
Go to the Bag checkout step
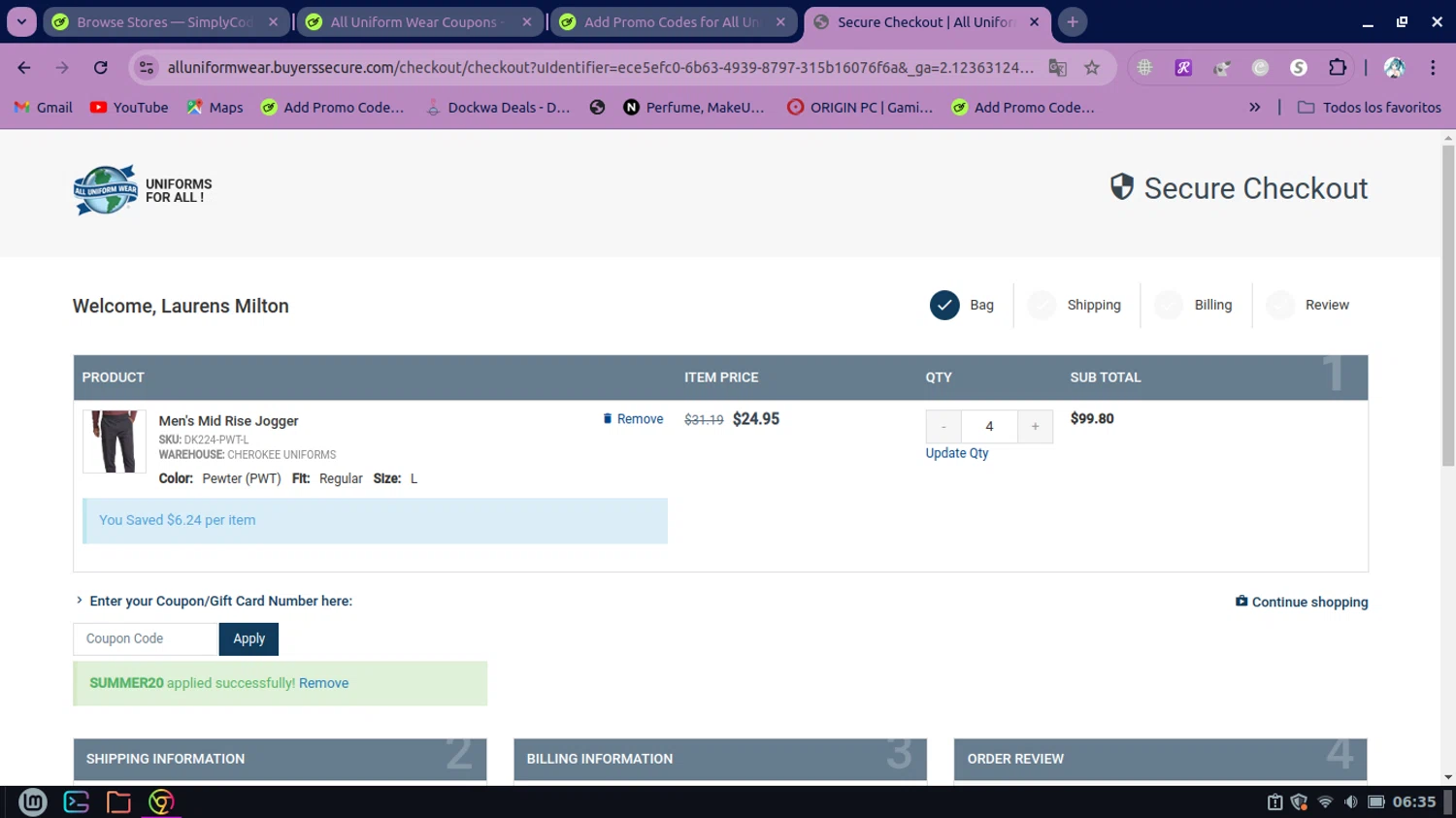962,305
